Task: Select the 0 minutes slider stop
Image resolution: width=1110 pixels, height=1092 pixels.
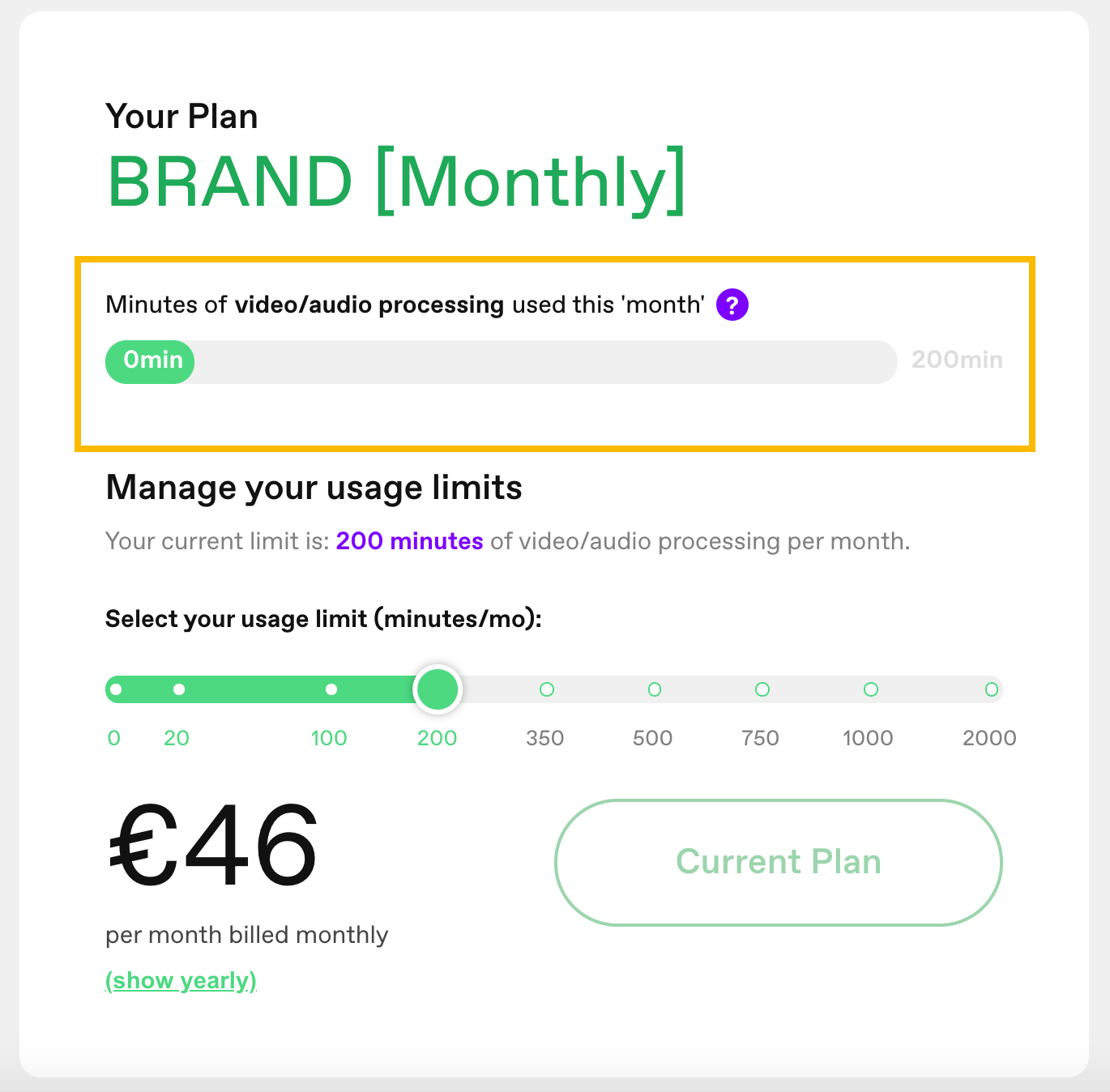Action: click(x=116, y=689)
